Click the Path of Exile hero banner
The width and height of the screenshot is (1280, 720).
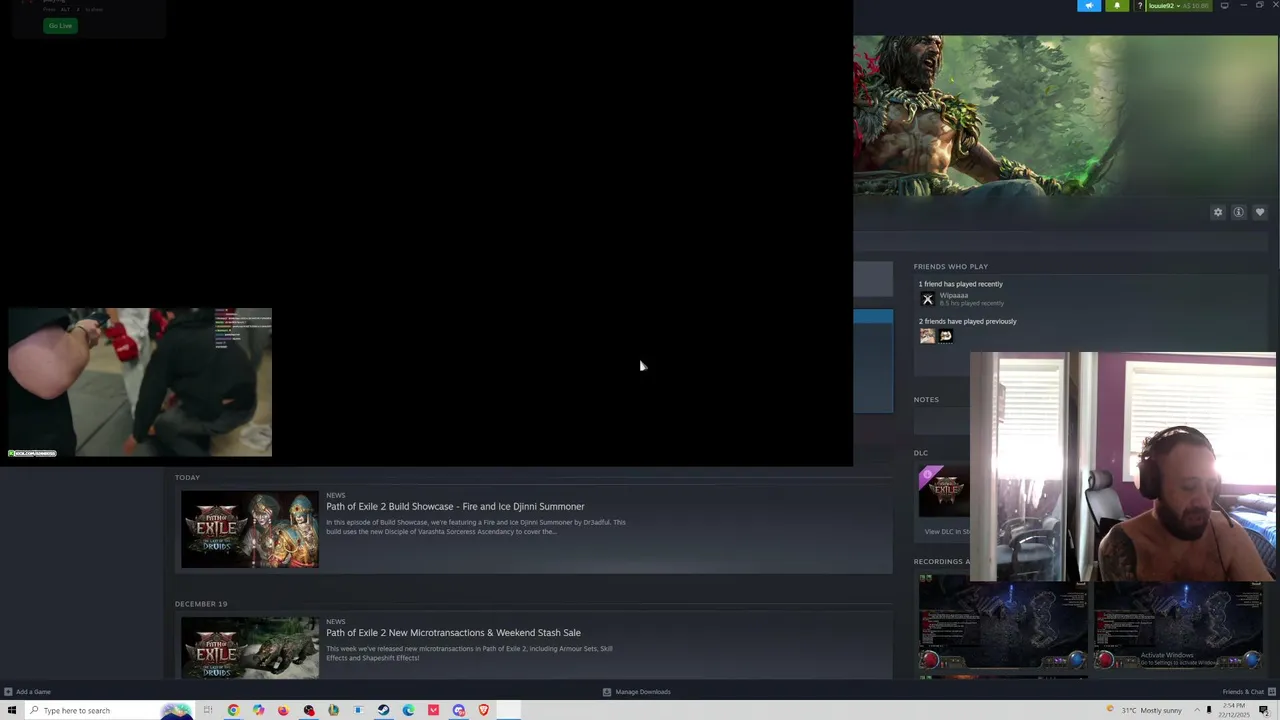tap(1066, 116)
